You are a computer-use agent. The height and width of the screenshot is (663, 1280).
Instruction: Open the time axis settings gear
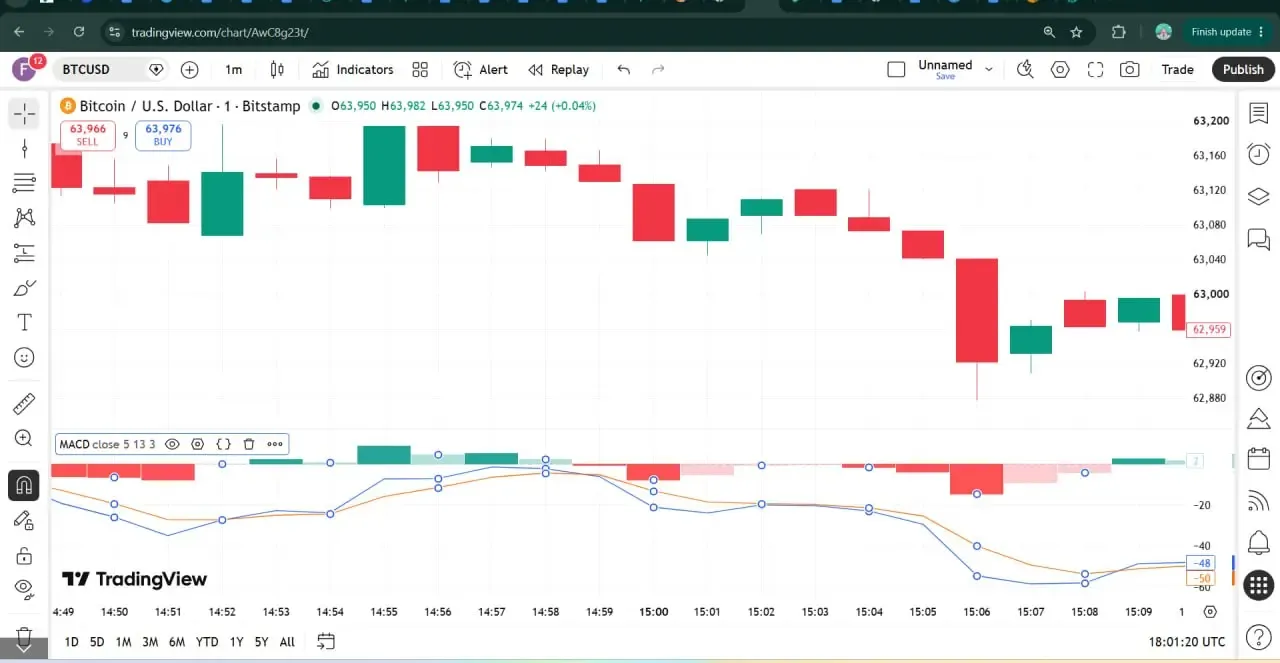1210,612
